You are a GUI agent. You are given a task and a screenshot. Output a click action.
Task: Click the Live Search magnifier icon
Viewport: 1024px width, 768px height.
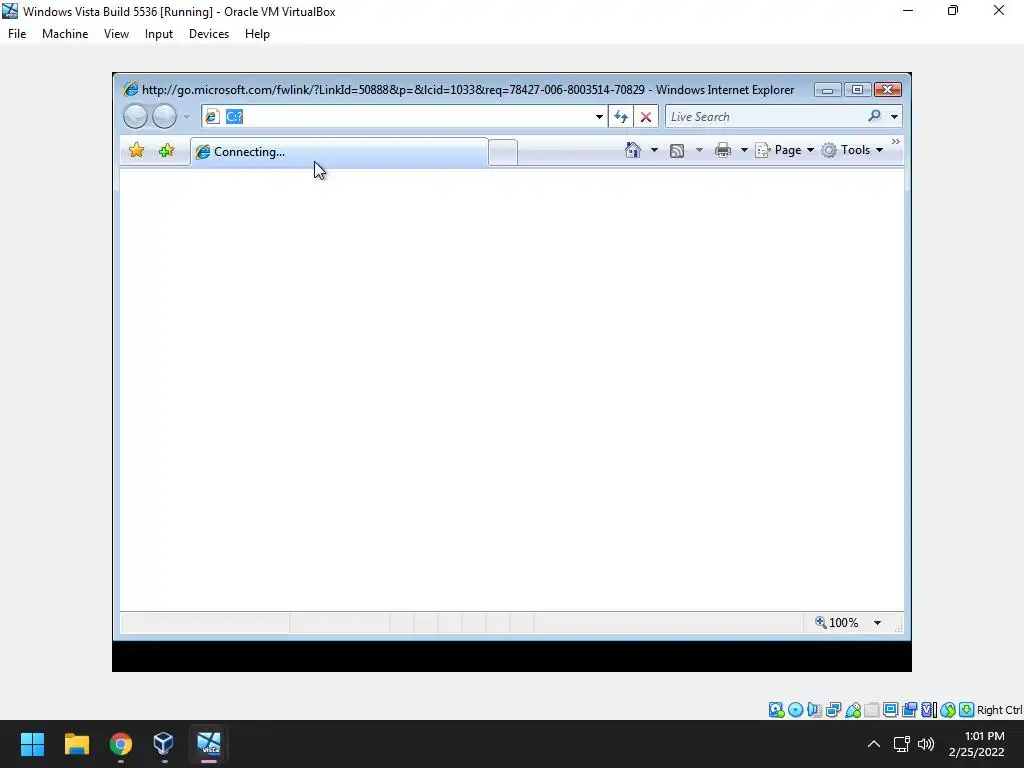(874, 116)
